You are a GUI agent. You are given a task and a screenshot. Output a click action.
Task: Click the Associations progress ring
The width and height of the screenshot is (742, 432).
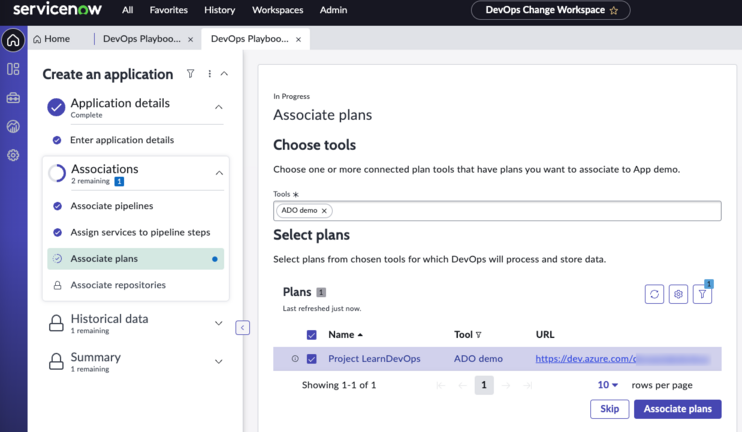pos(57,173)
